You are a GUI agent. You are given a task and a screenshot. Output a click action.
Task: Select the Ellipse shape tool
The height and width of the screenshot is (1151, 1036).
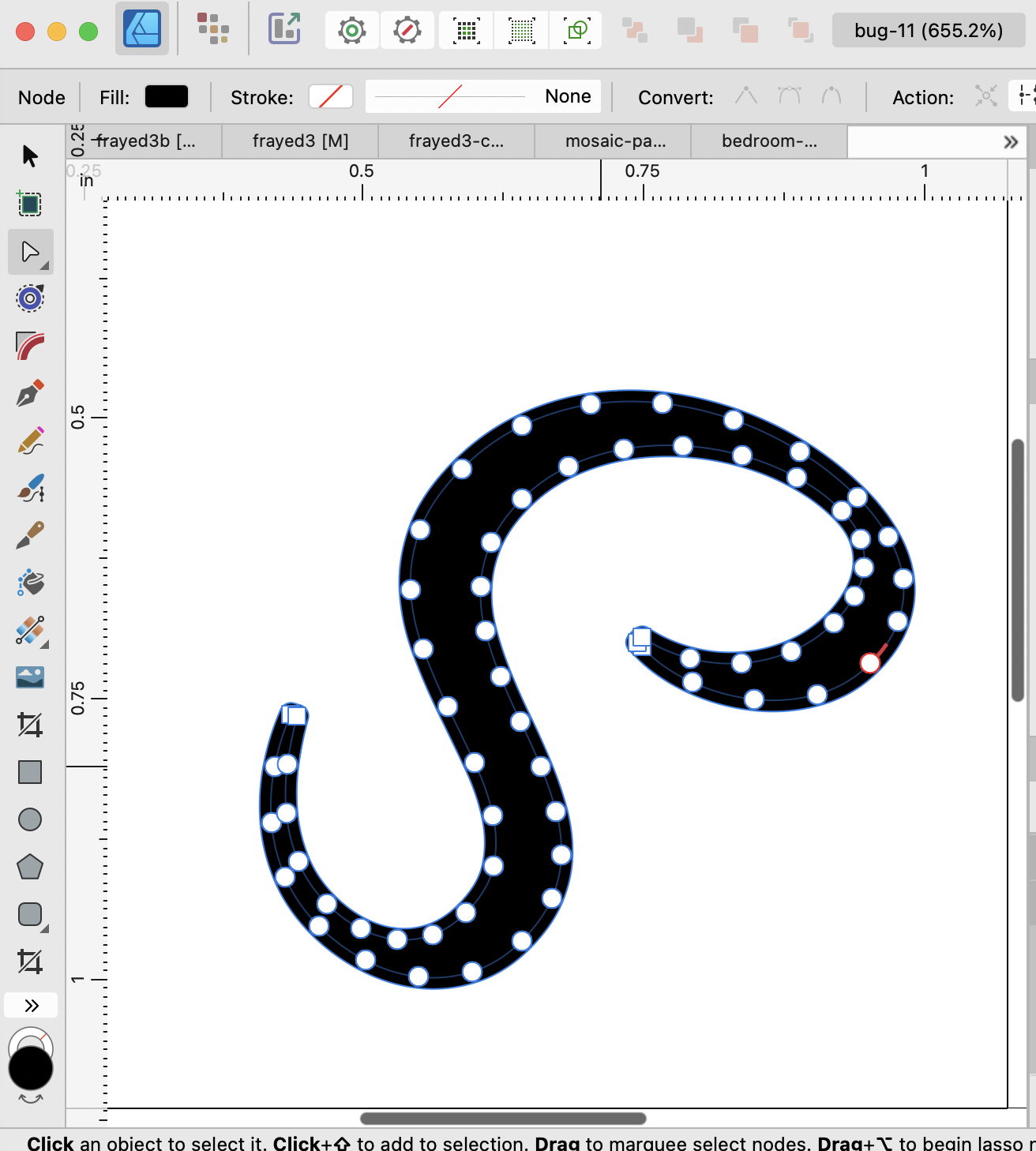coord(30,819)
